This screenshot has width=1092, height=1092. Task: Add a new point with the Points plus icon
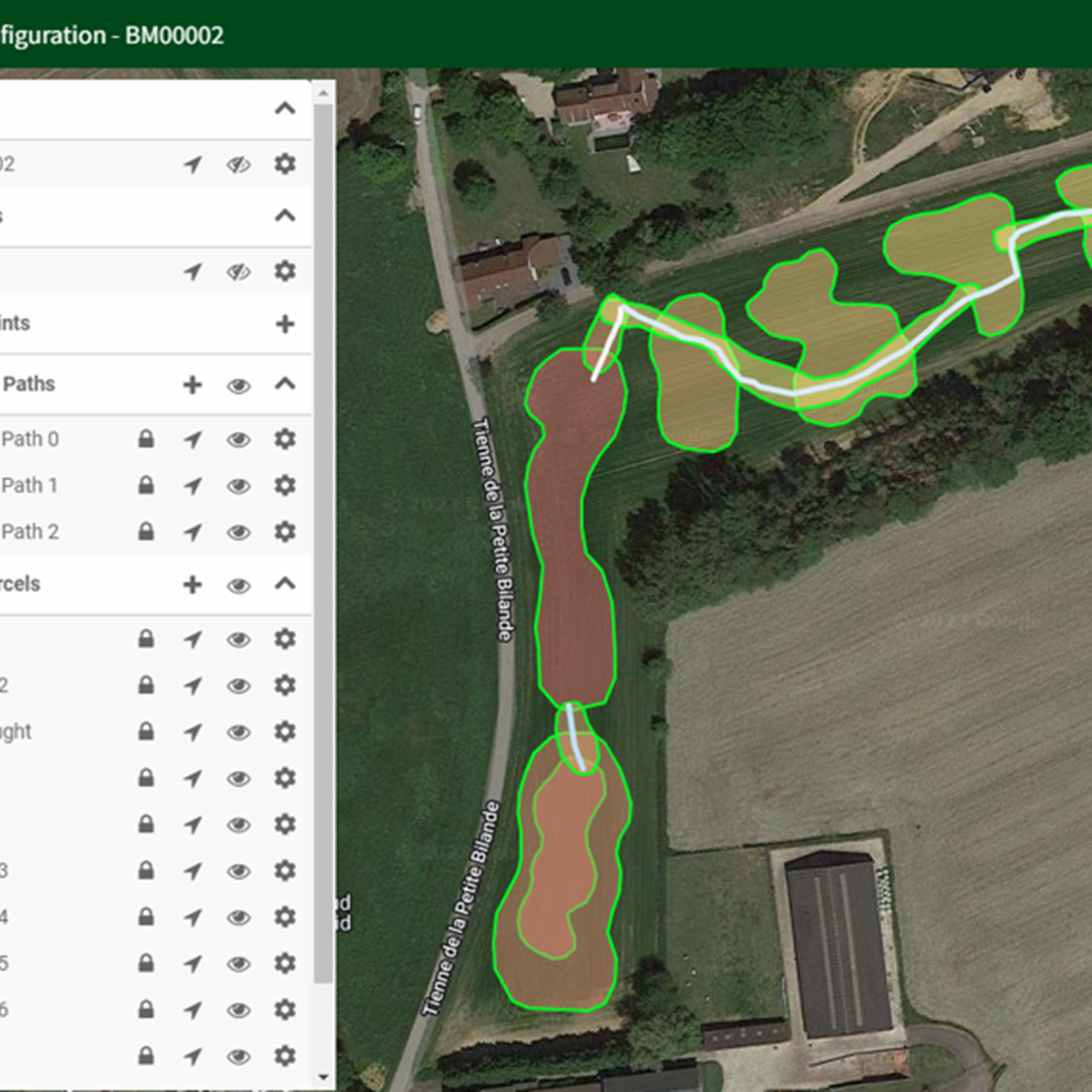click(x=285, y=324)
